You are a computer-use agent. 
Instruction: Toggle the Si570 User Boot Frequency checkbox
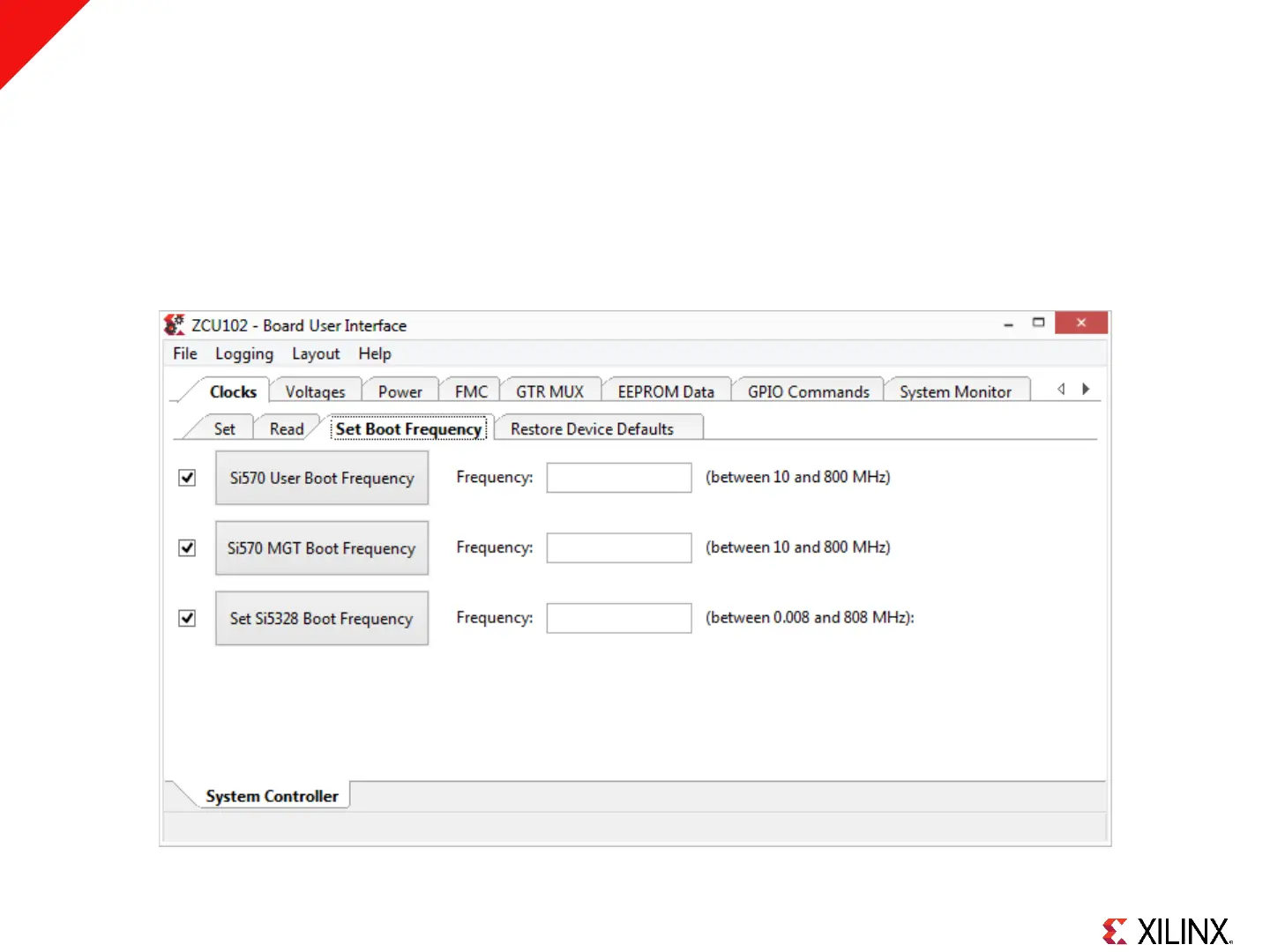click(x=187, y=478)
